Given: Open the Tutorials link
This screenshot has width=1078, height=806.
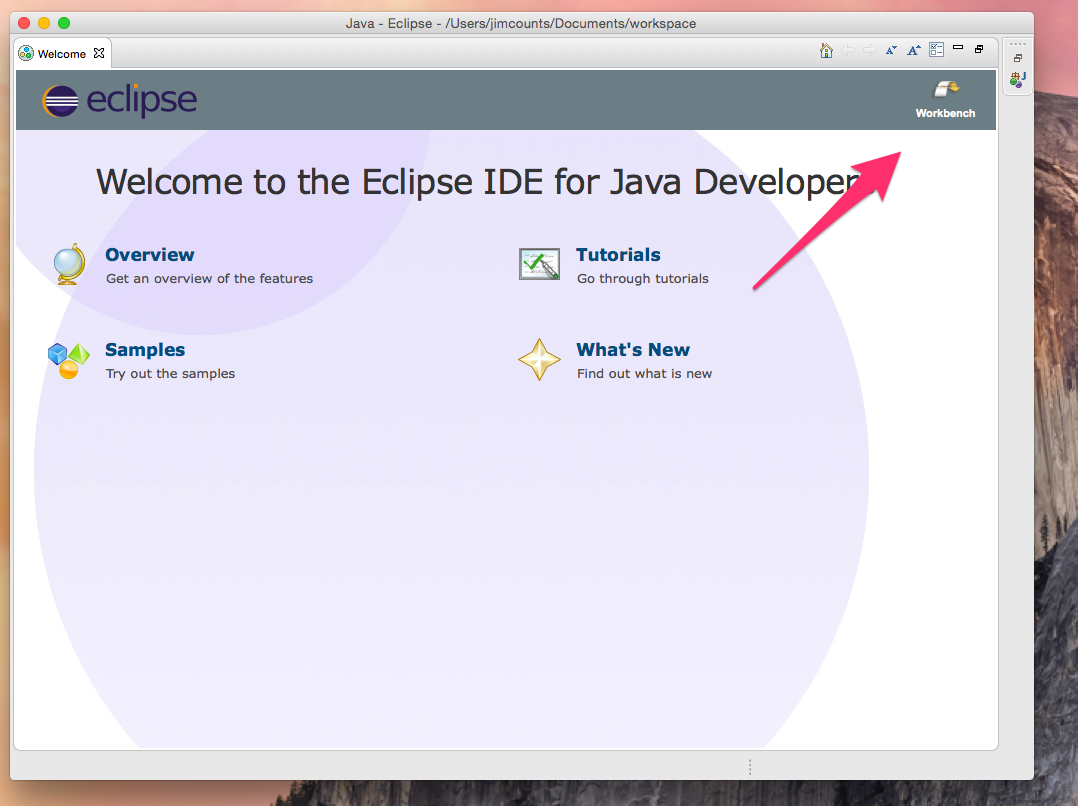Looking at the screenshot, I should click(618, 255).
